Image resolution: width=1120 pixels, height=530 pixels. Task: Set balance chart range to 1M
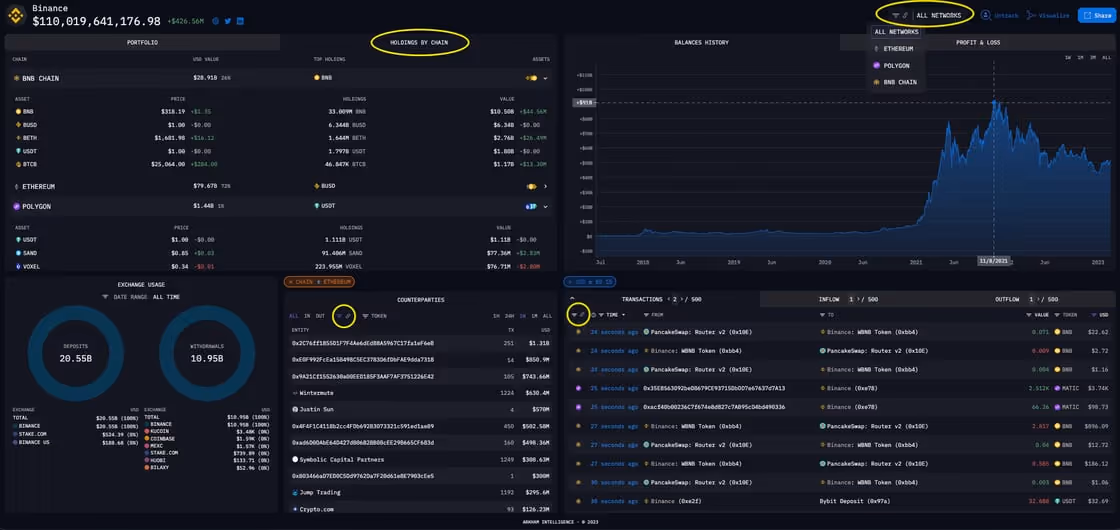[1080, 57]
